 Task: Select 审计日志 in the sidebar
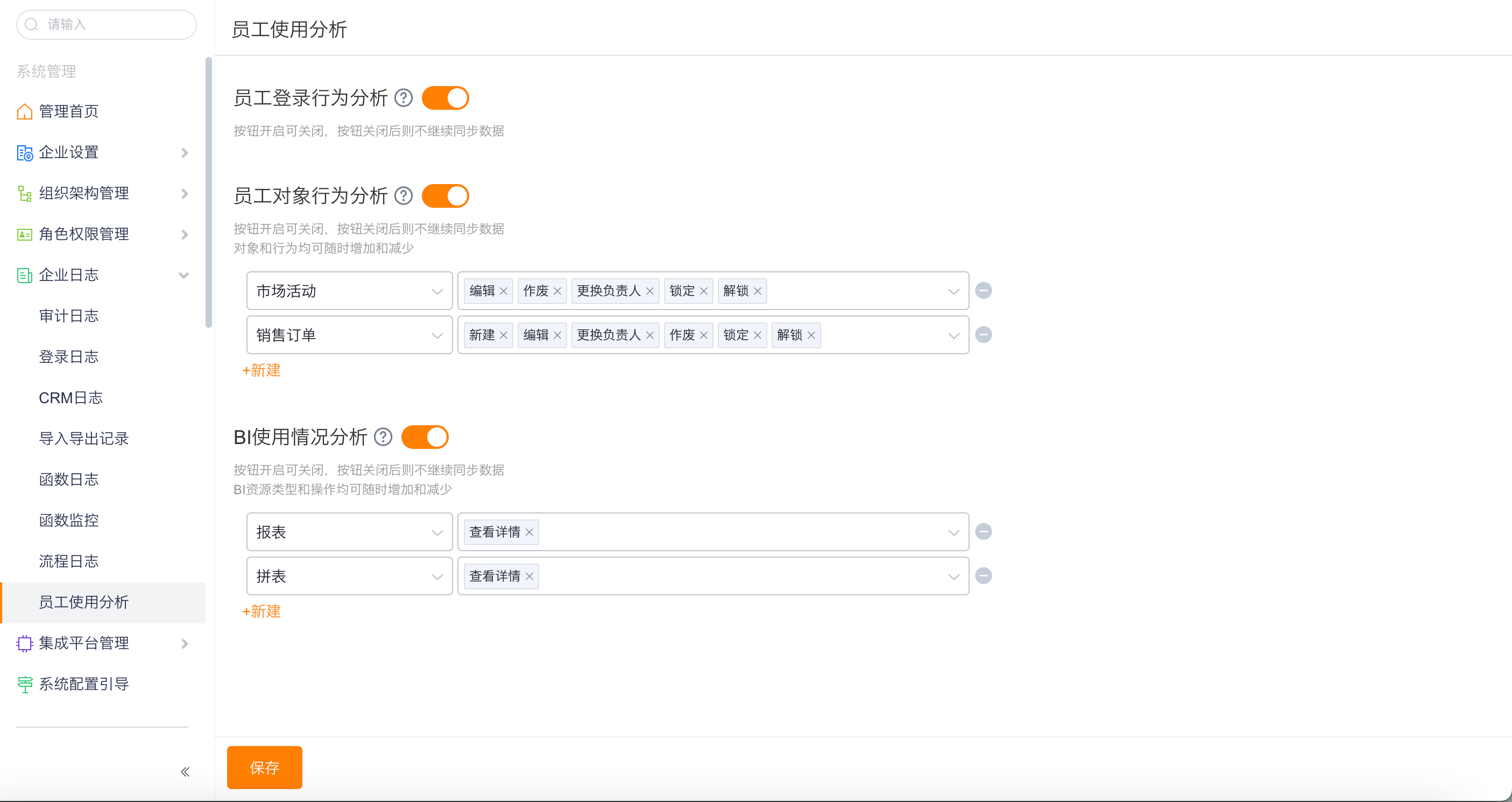click(69, 316)
